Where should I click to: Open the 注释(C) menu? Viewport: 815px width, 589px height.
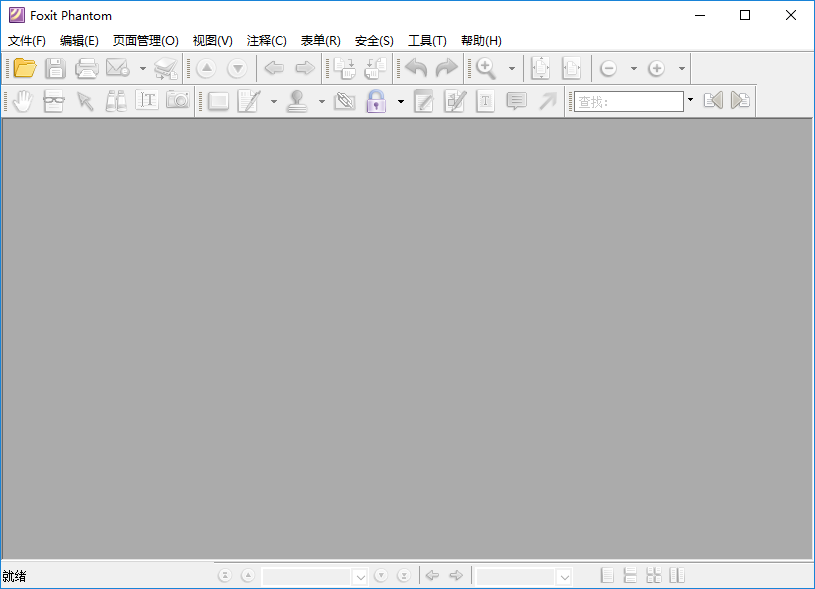pyautogui.click(x=265, y=40)
